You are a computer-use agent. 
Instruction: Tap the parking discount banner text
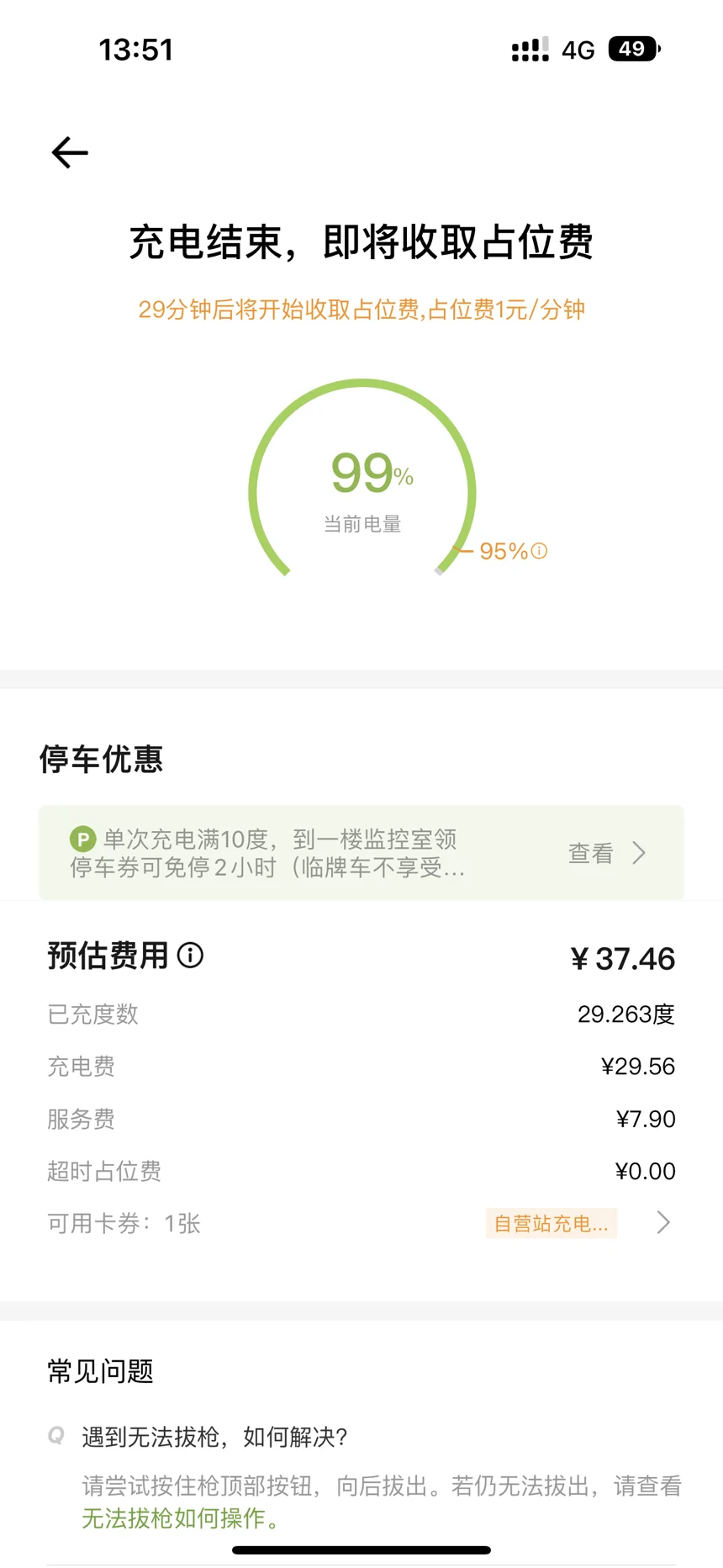click(x=267, y=853)
